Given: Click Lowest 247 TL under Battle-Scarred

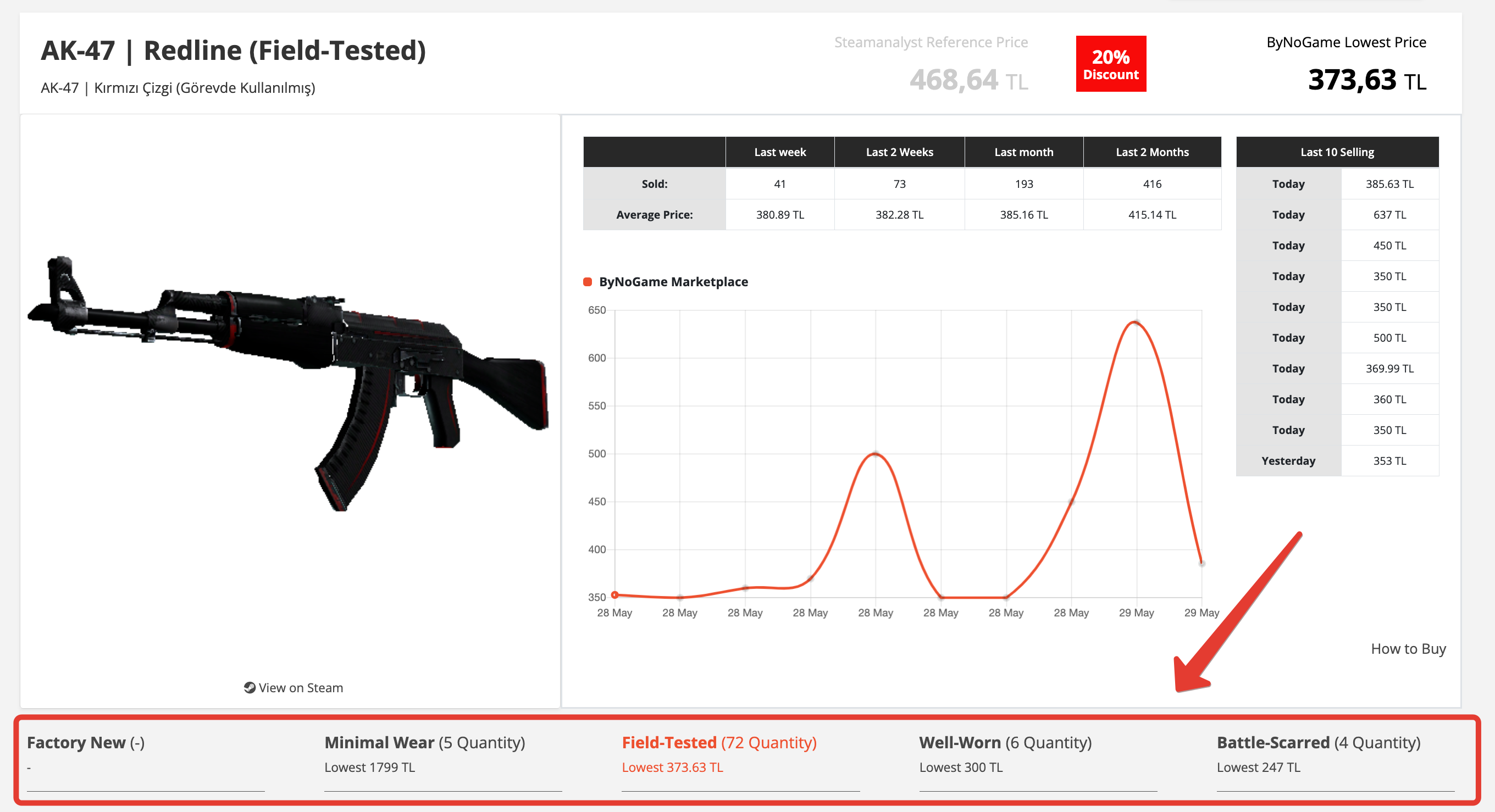Looking at the screenshot, I should pyautogui.click(x=1258, y=767).
